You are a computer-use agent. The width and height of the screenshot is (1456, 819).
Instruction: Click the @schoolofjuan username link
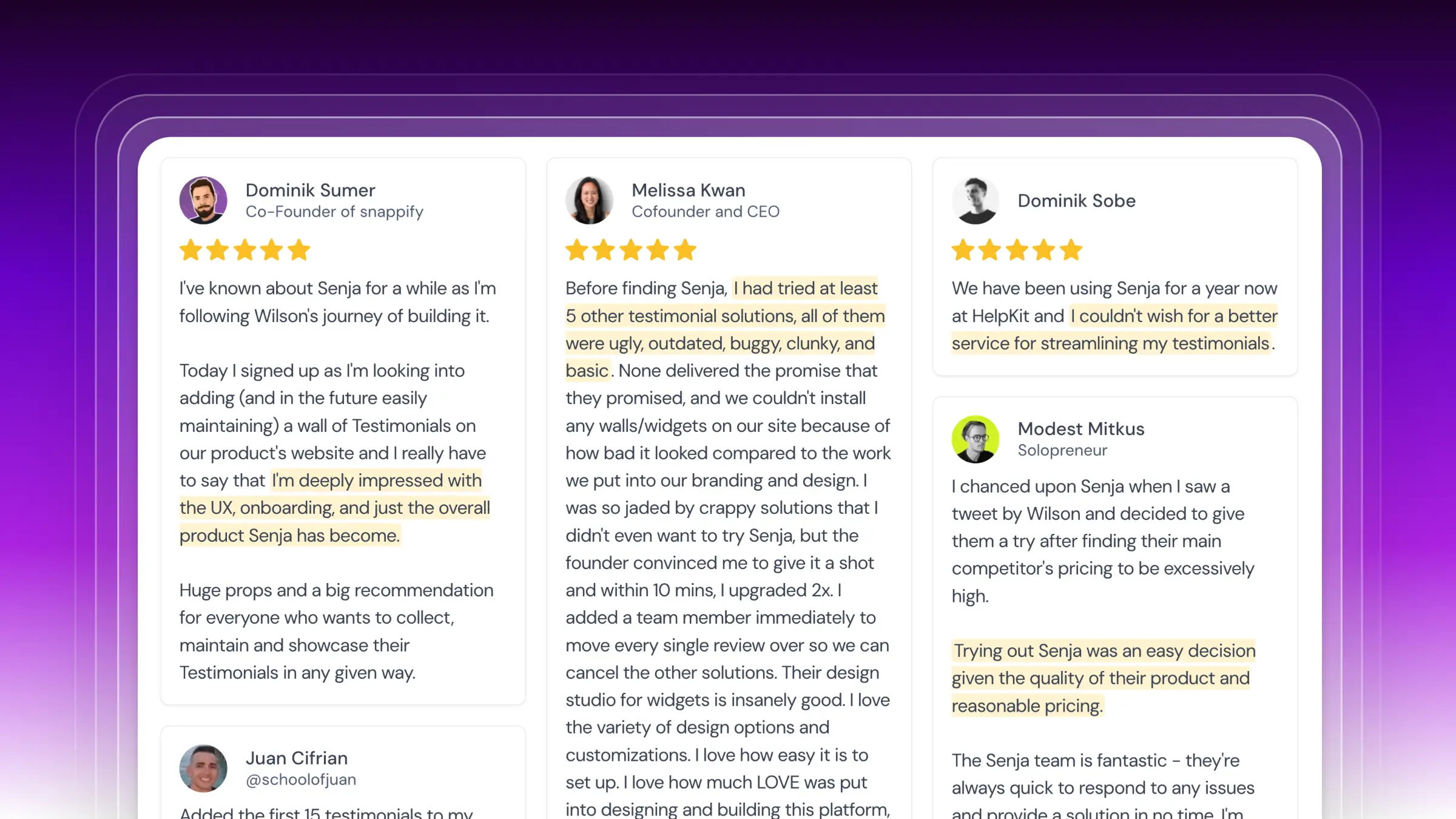point(300,779)
